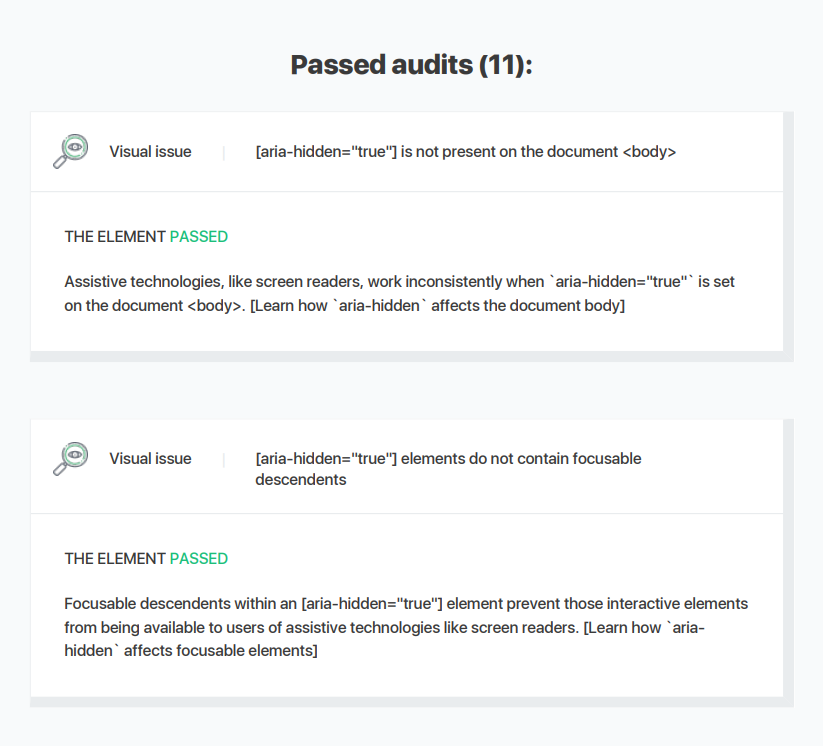Click the description beginning Assistive technologies, like screen readers
This screenshot has height=746, width=823.
tap(399, 293)
